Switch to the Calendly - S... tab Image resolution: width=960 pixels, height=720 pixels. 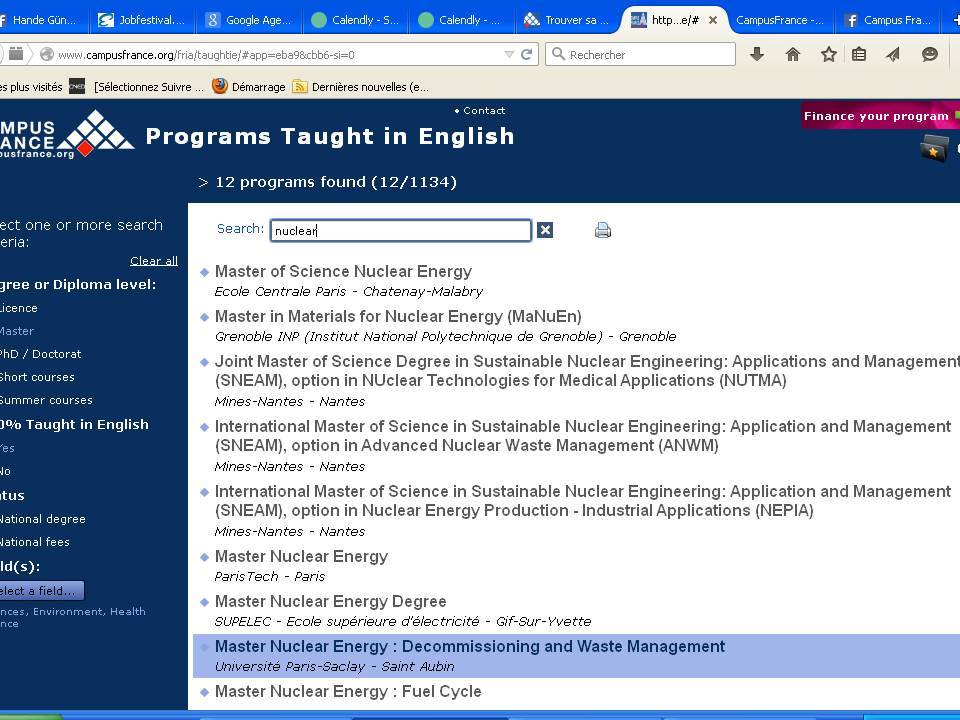355,20
